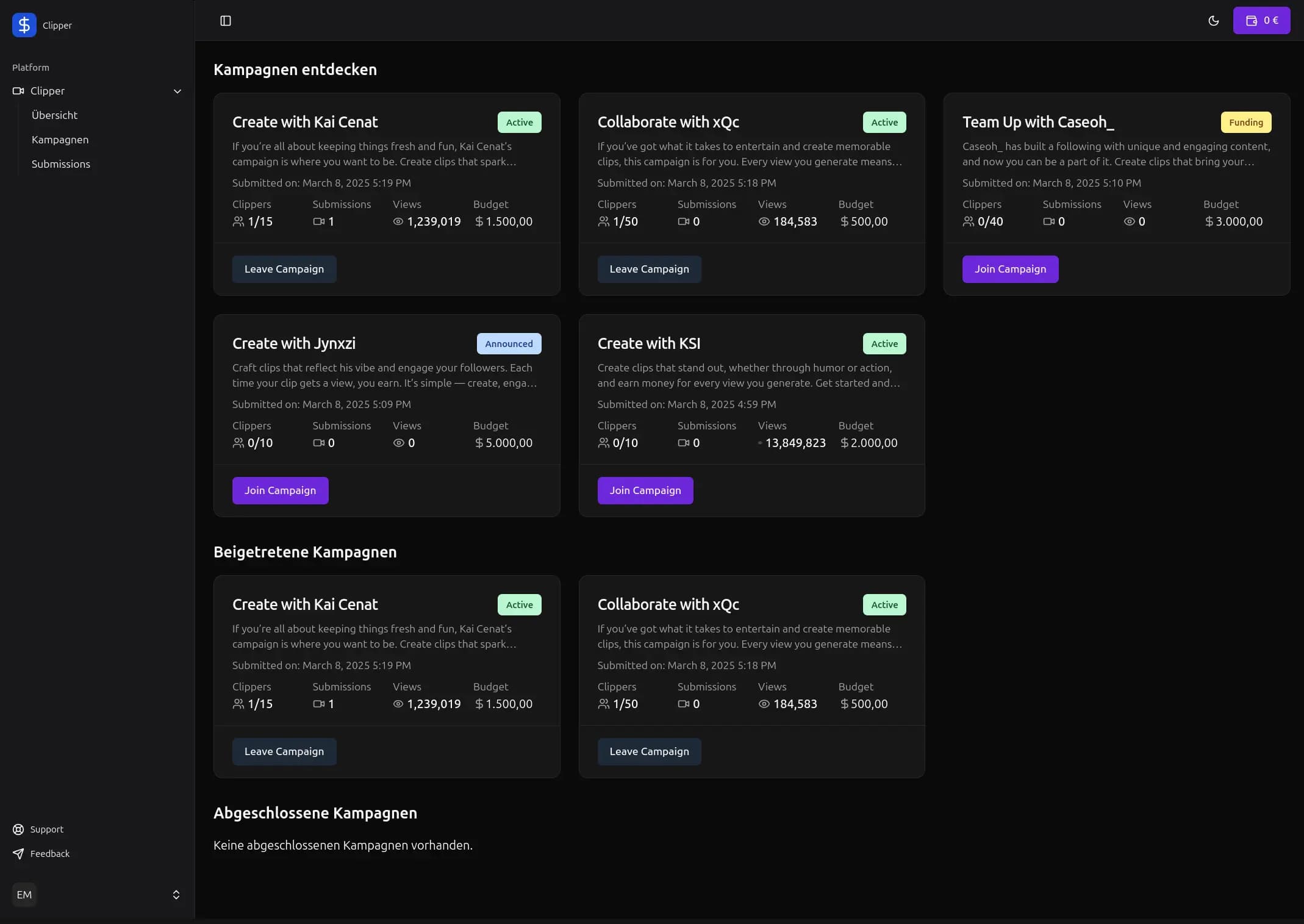The image size is (1304, 924).
Task: Open Kampagnen sidebar item
Action: (x=60, y=140)
